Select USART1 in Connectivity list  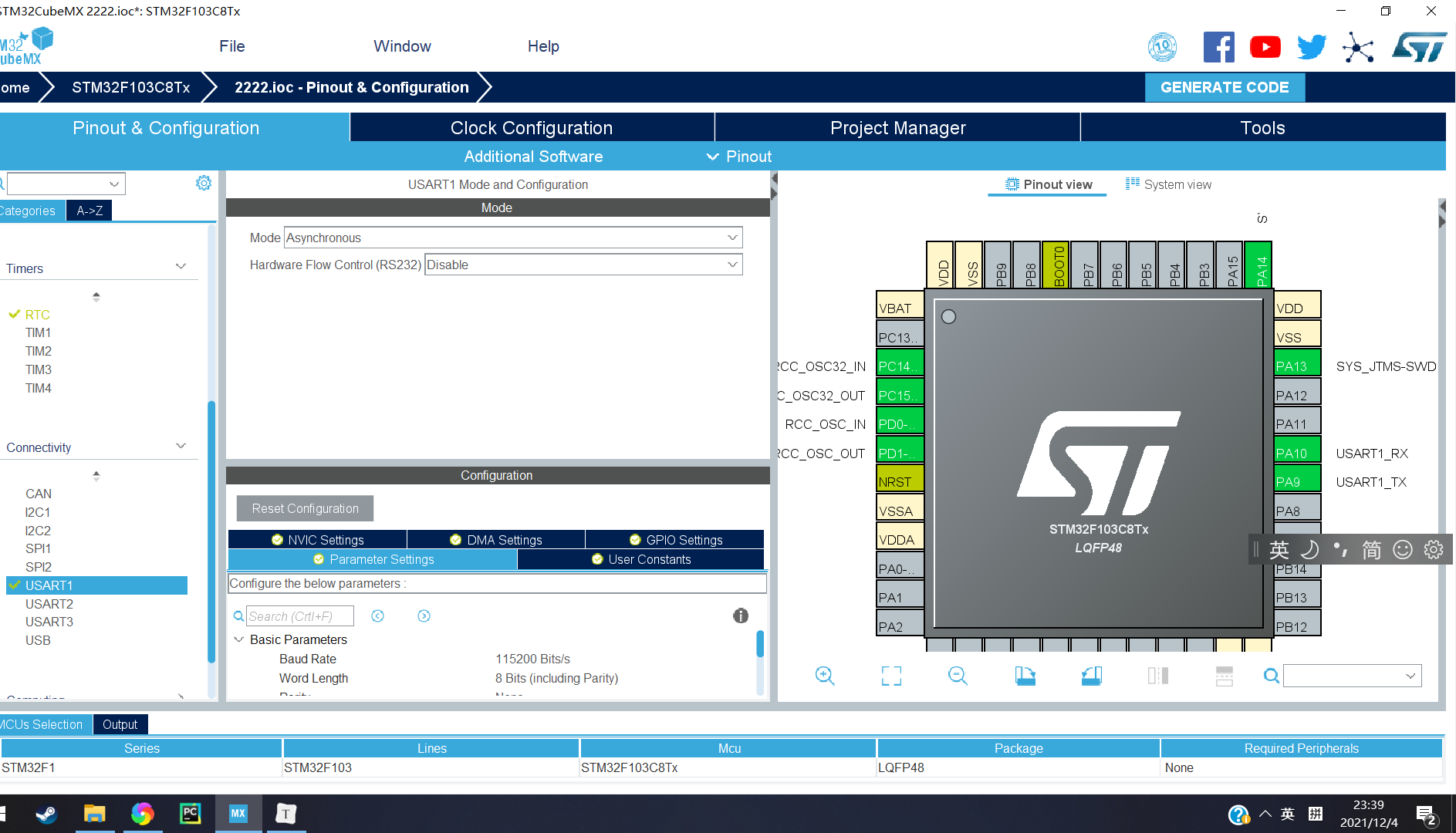point(96,585)
